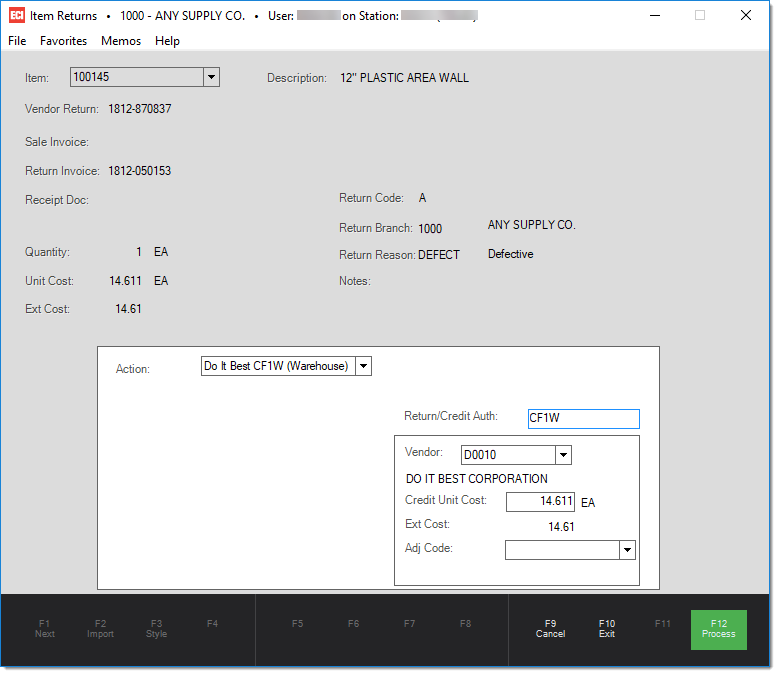Open the Help menu
The width and height of the screenshot is (777, 674).
tap(167, 41)
